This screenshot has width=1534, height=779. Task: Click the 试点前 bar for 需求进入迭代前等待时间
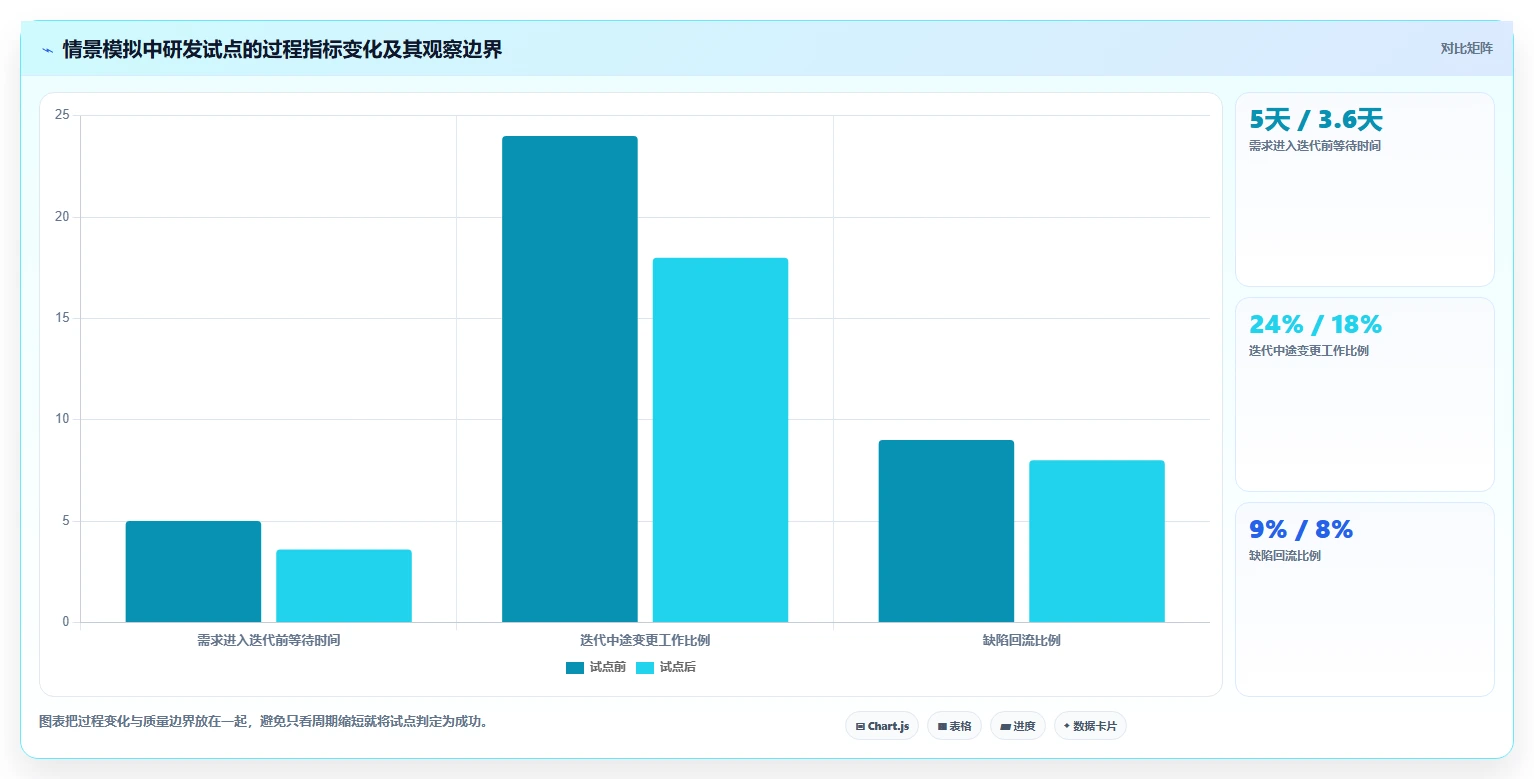(x=193, y=572)
